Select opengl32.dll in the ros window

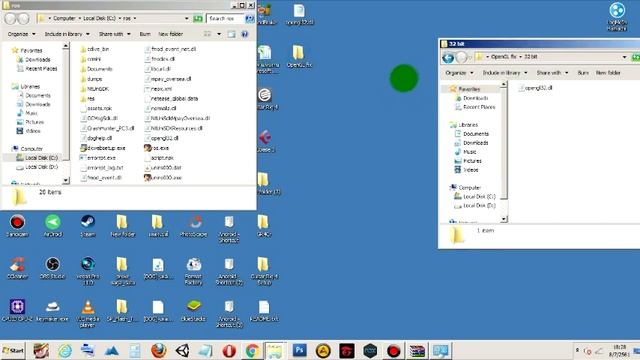pos(162,138)
